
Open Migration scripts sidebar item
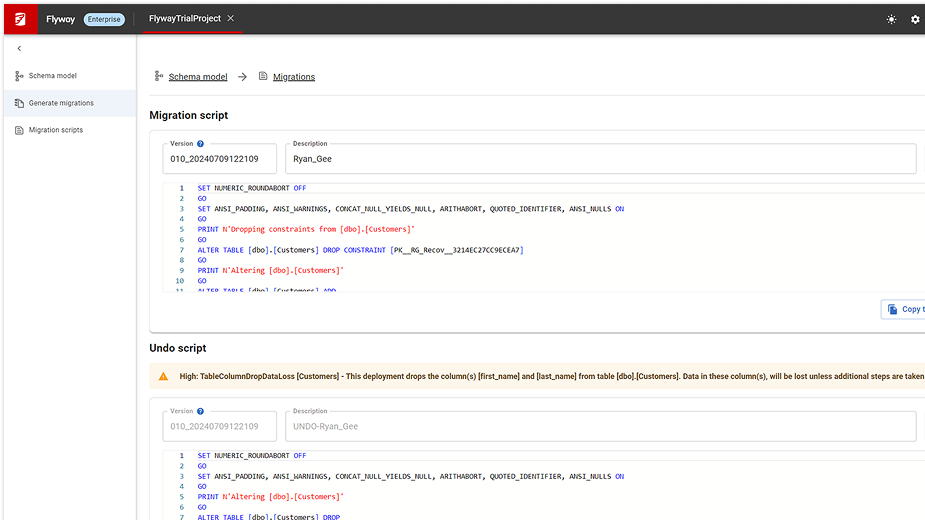coord(55,130)
